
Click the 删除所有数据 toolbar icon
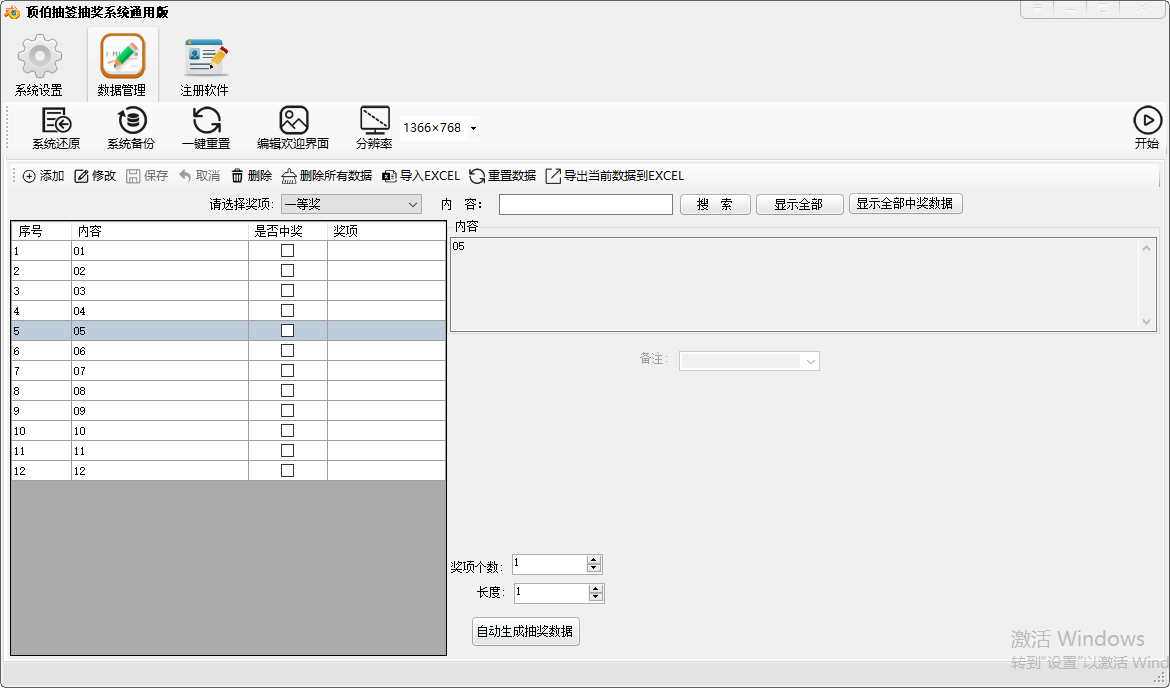289,176
